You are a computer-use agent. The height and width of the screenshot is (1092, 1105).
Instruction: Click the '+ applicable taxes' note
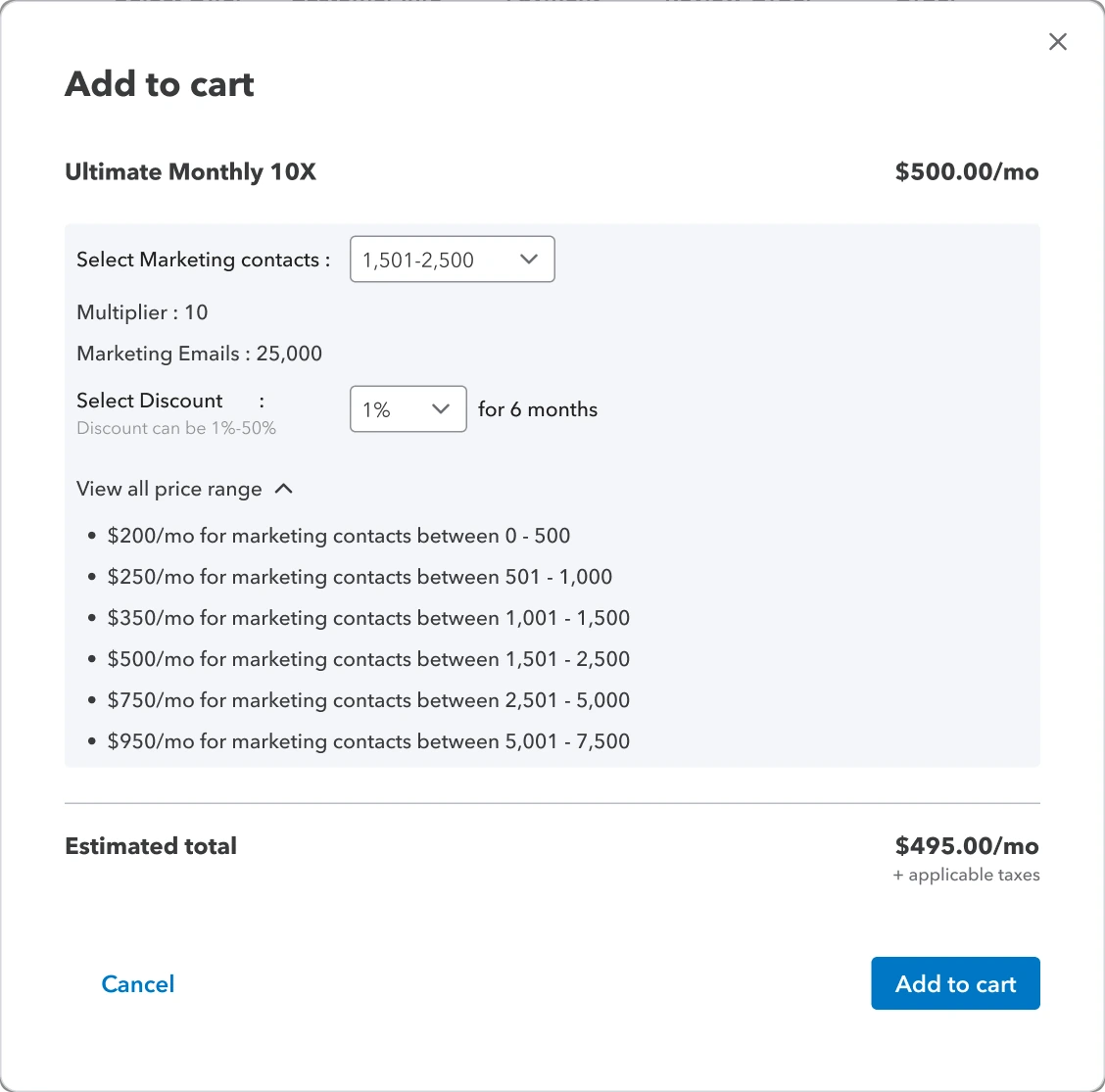coord(966,875)
